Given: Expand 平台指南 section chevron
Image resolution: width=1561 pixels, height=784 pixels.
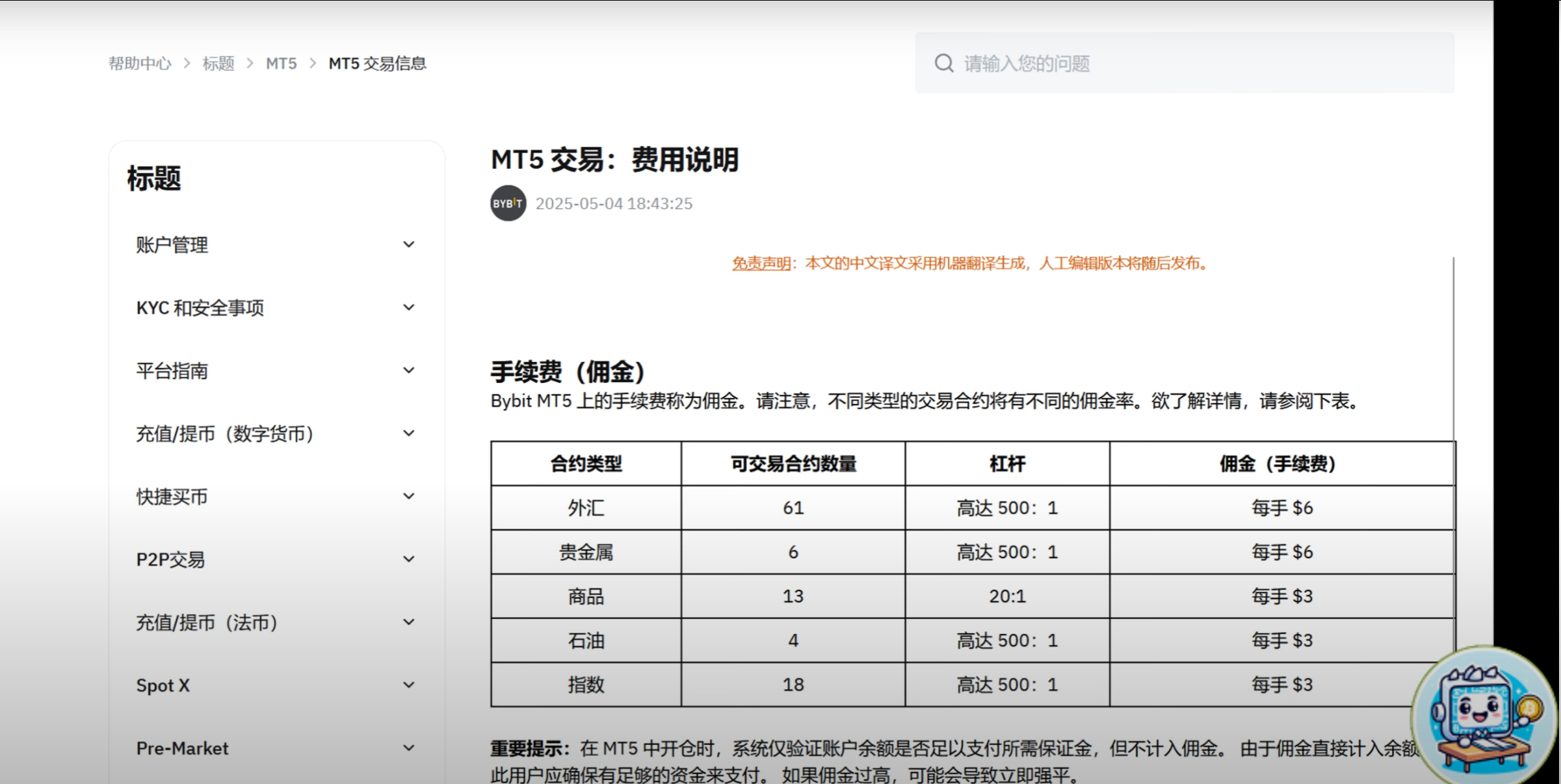Looking at the screenshot, I should (x=408, y=371).
